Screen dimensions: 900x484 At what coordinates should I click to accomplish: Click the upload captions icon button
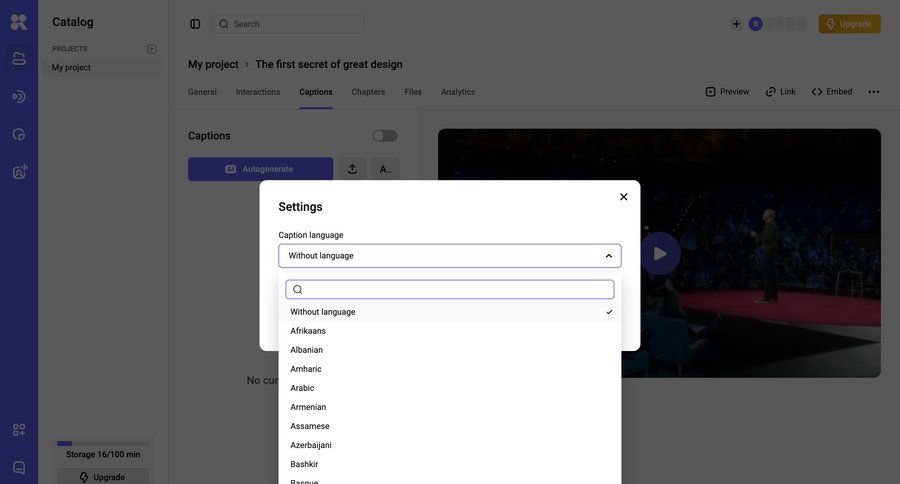[352, 169]
